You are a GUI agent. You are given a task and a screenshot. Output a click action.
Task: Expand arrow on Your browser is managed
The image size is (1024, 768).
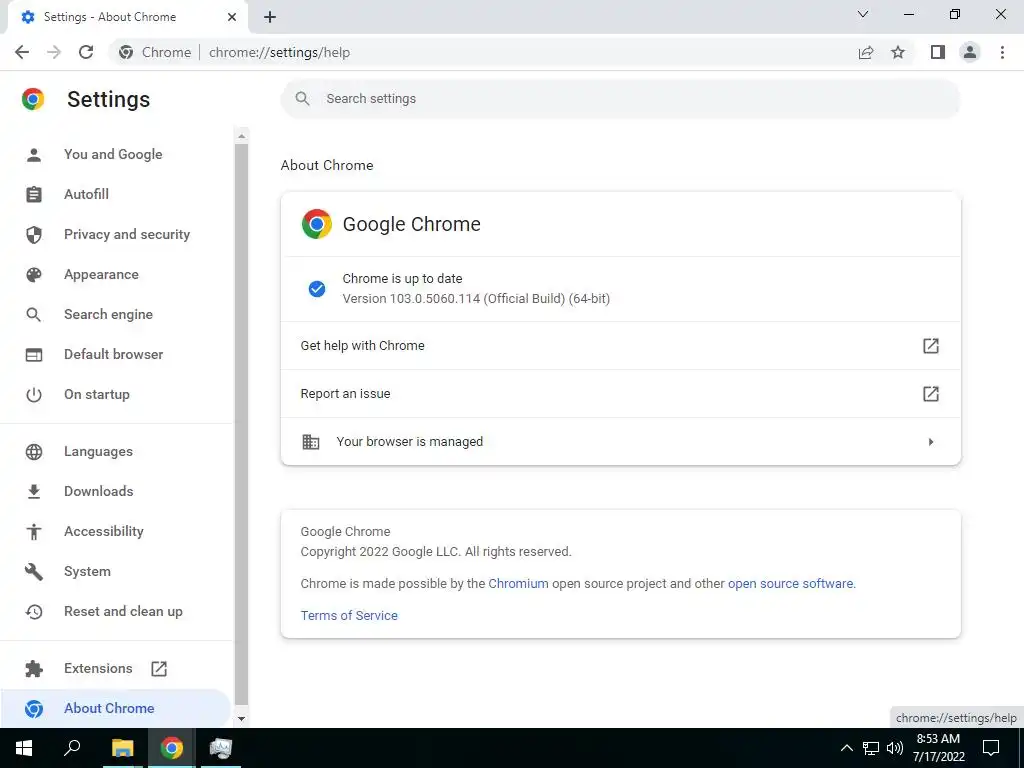point(931,442)
